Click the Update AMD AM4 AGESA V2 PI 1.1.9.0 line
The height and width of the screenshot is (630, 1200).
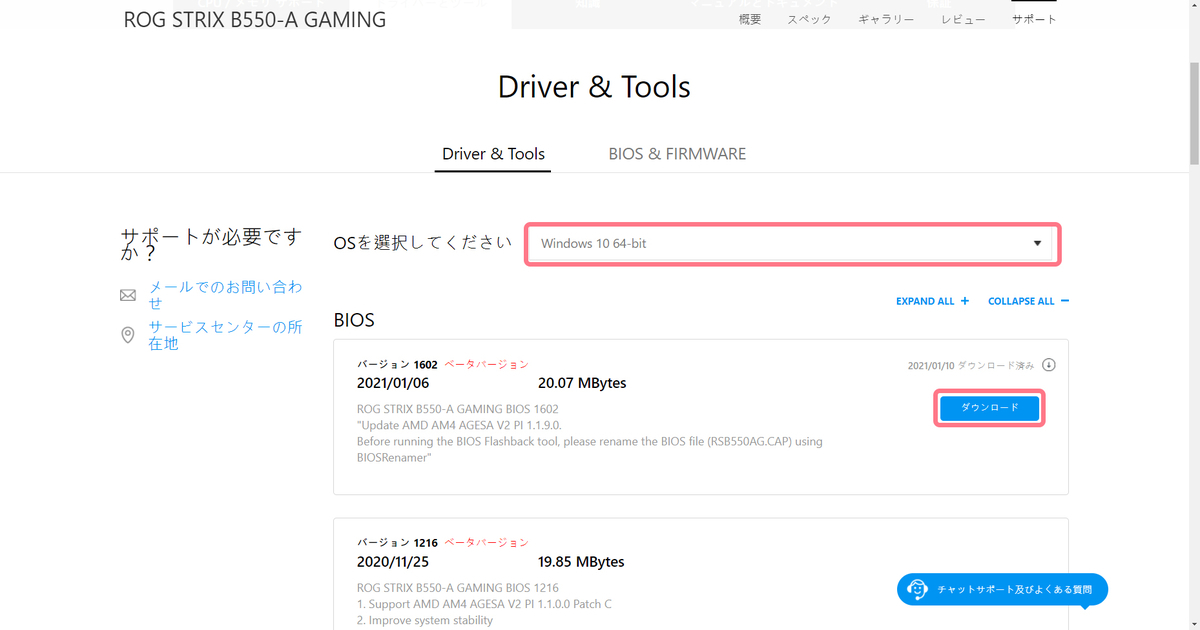point(461,425)
